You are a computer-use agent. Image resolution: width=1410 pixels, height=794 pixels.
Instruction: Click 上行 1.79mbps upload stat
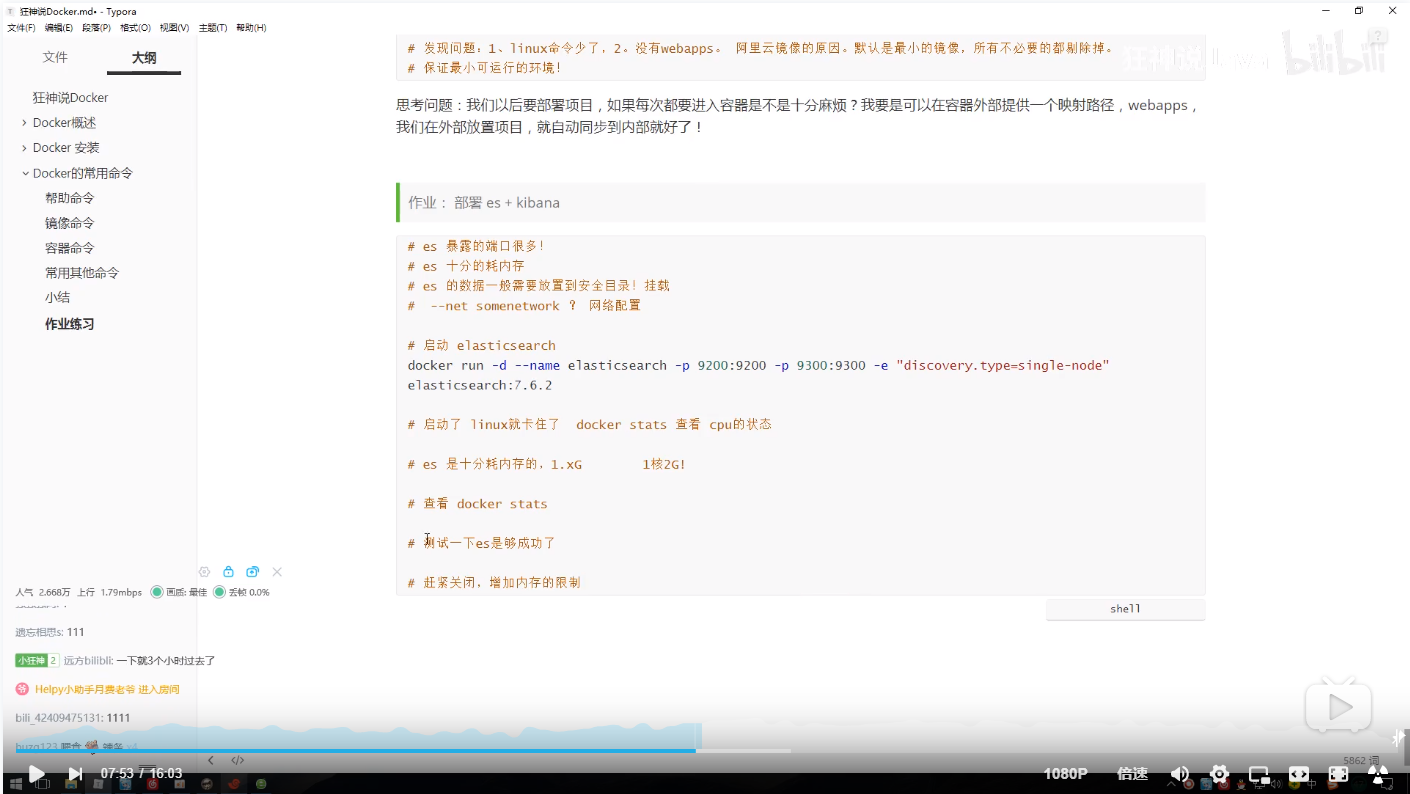tap(109, 592)
